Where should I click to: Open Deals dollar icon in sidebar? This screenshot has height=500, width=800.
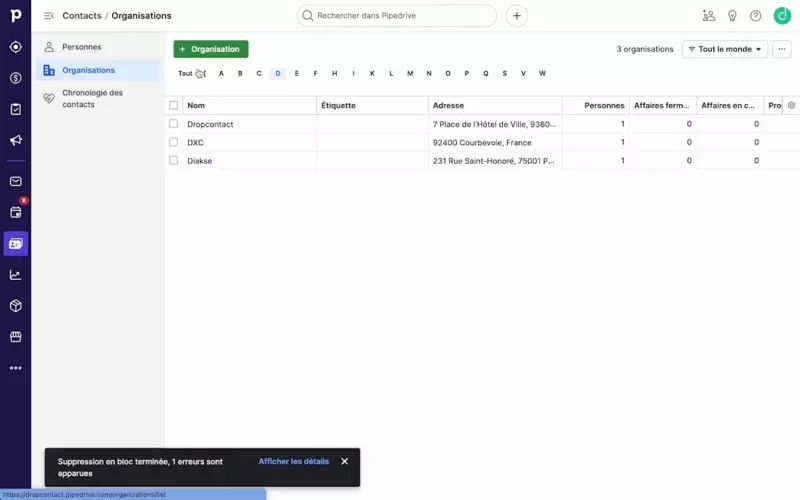coord(15,78)
